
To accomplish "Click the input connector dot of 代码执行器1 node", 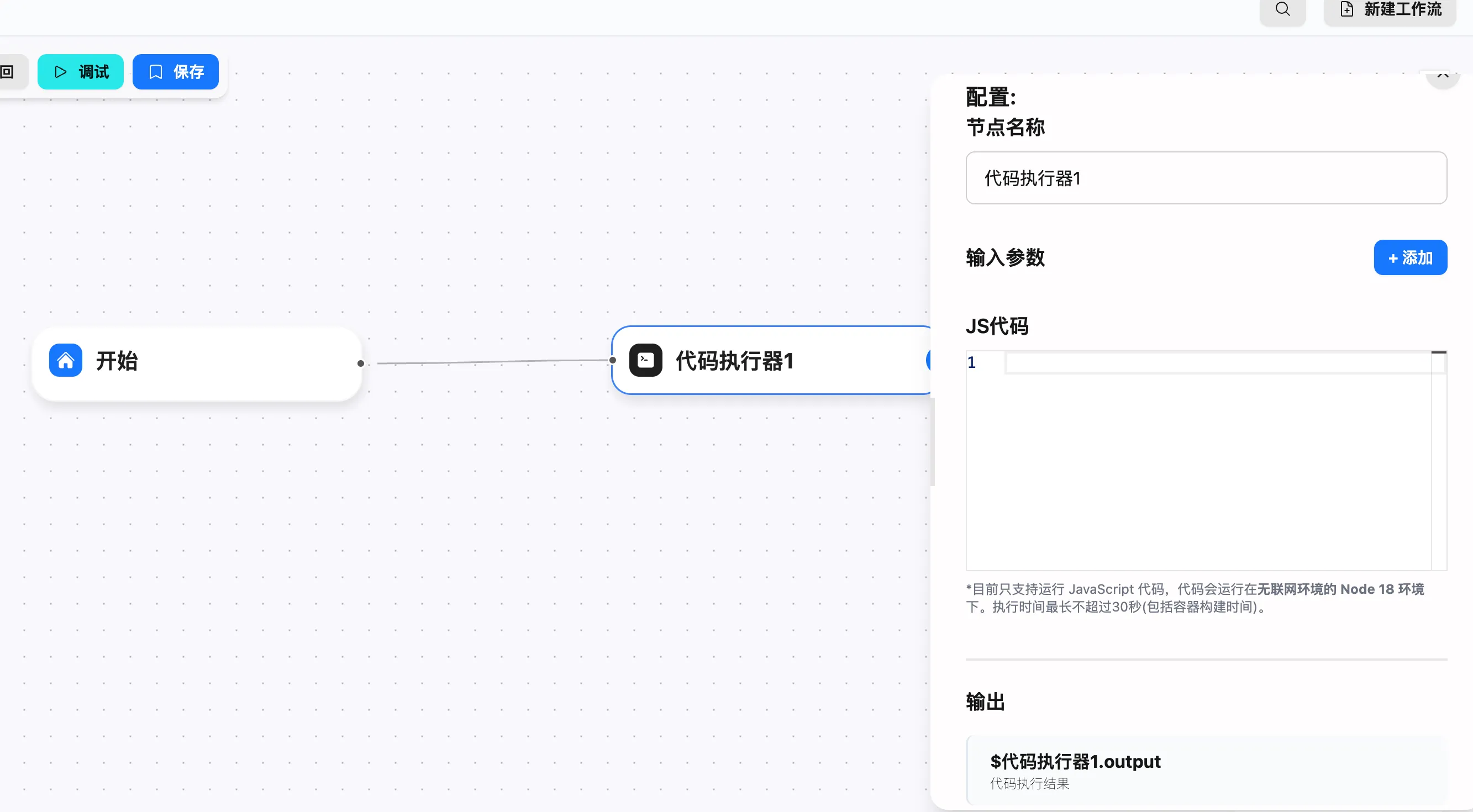I will point(612,360).
